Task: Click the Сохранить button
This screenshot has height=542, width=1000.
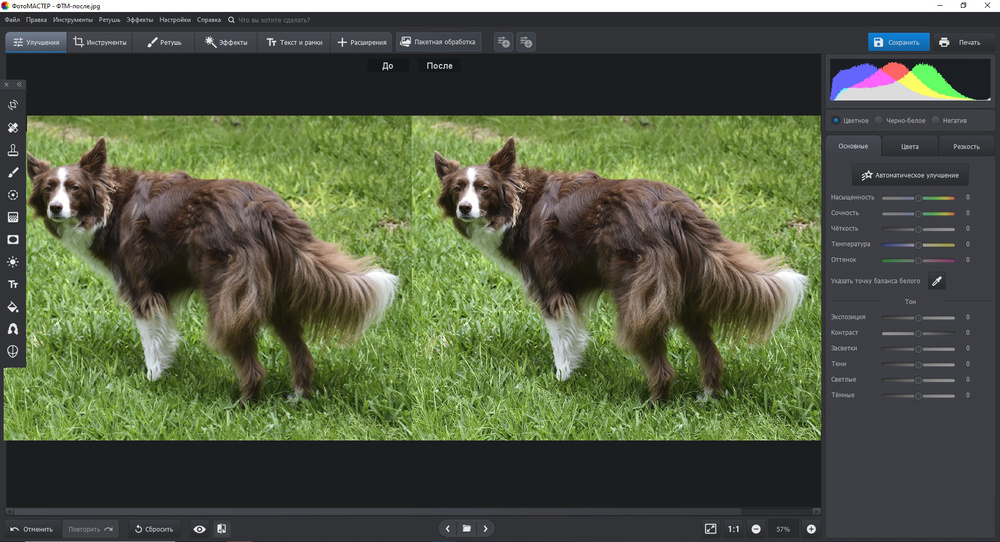Action: coord(897,42)
